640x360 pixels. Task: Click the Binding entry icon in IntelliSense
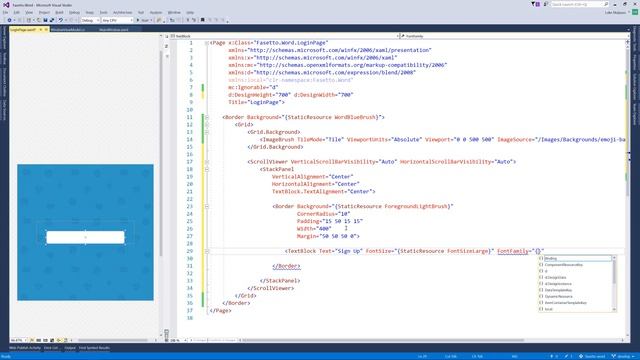541,258
